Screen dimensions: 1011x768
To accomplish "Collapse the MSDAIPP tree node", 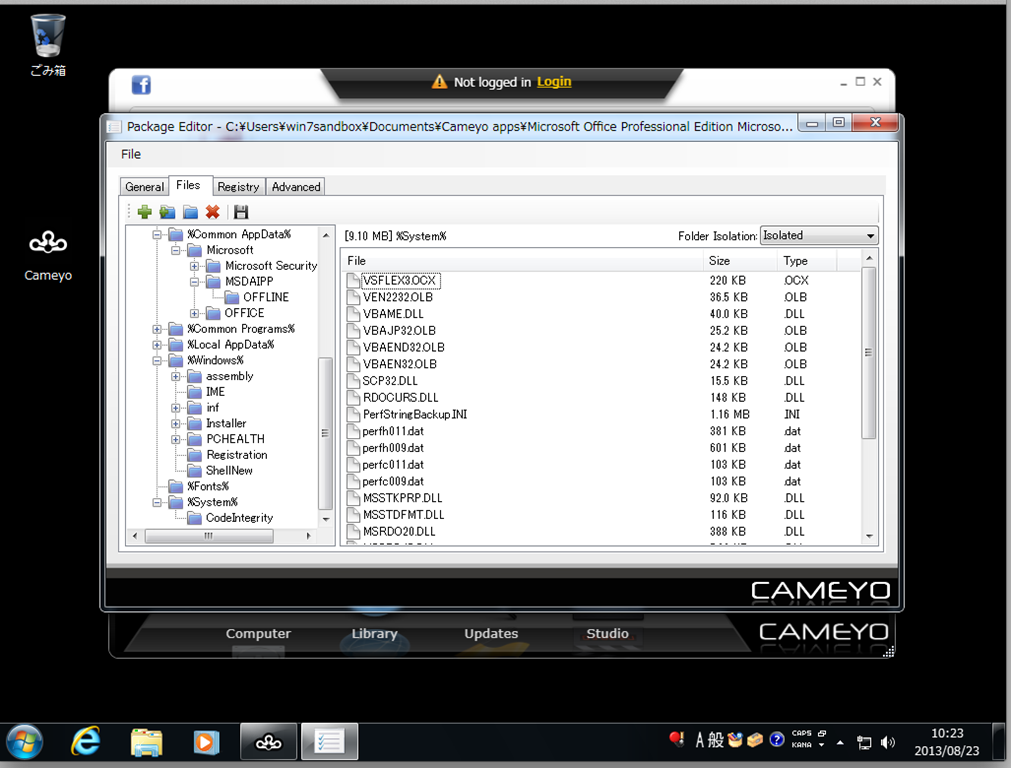I will pyautogui.click(x=194, y=282).
